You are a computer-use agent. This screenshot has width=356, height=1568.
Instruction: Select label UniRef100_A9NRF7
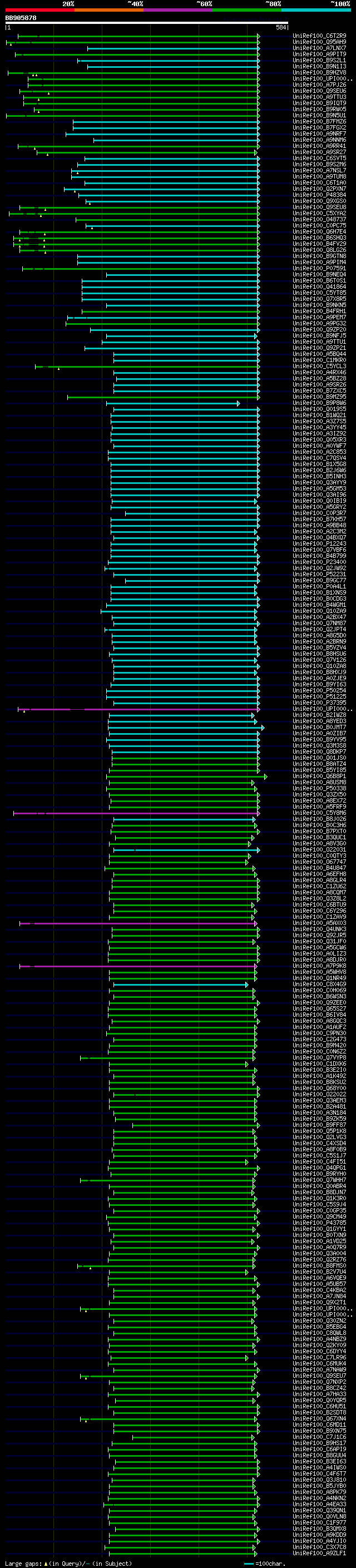(319, 134)
